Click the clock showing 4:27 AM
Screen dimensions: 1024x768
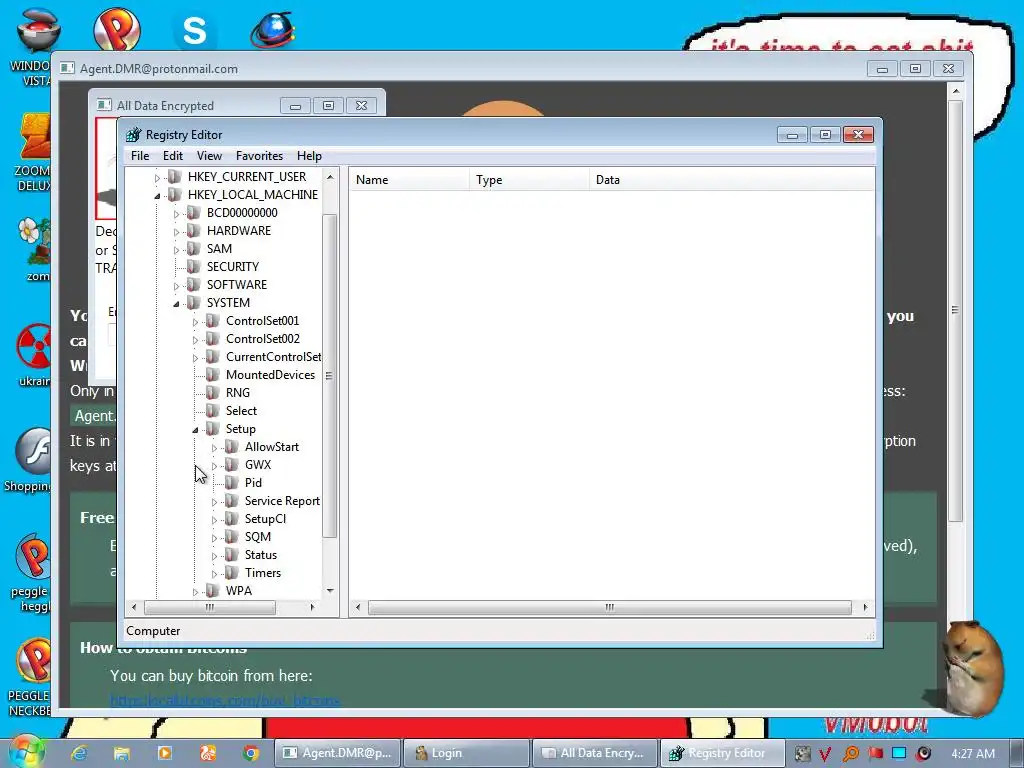click(973, 753)
